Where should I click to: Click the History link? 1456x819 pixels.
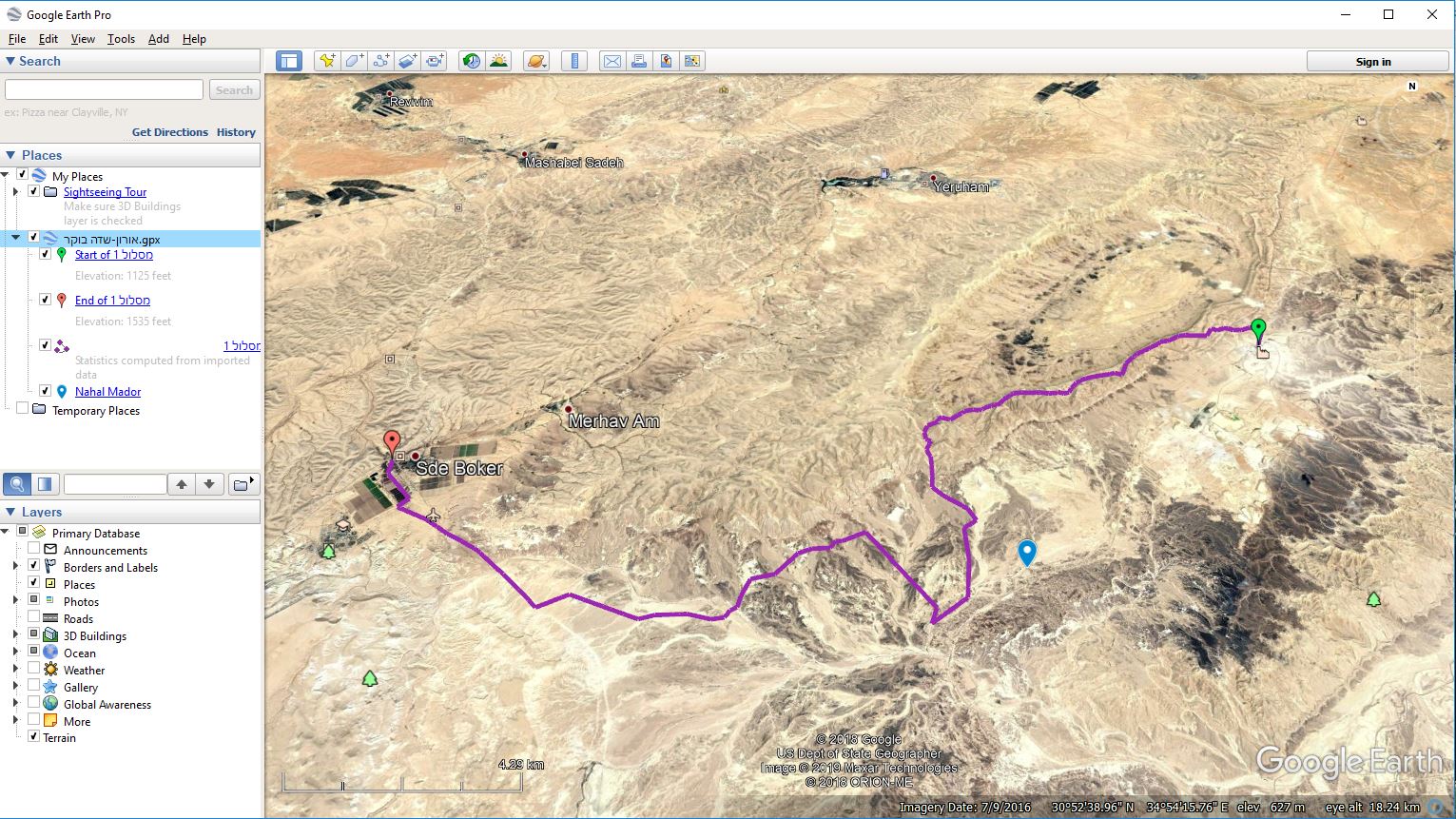[236, 132]
